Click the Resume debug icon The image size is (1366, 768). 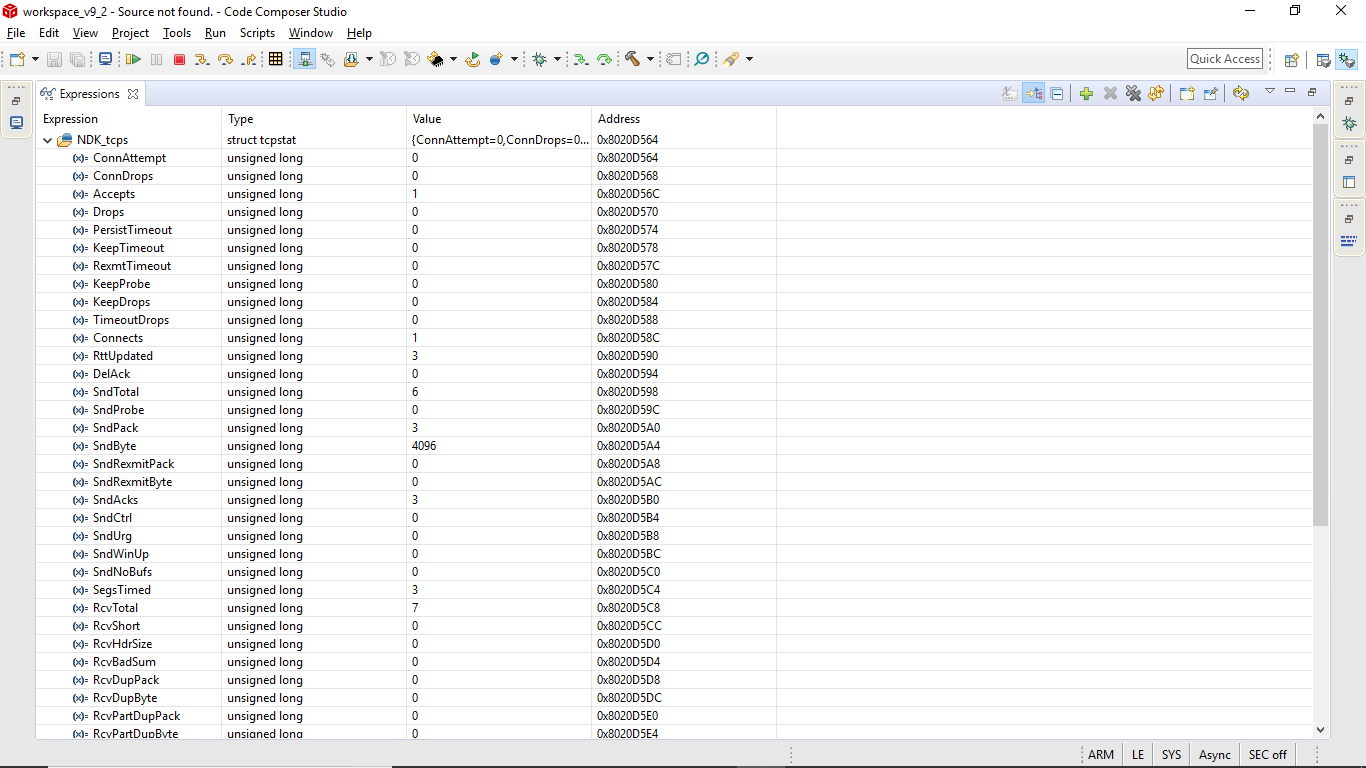[x=133, y=59]
